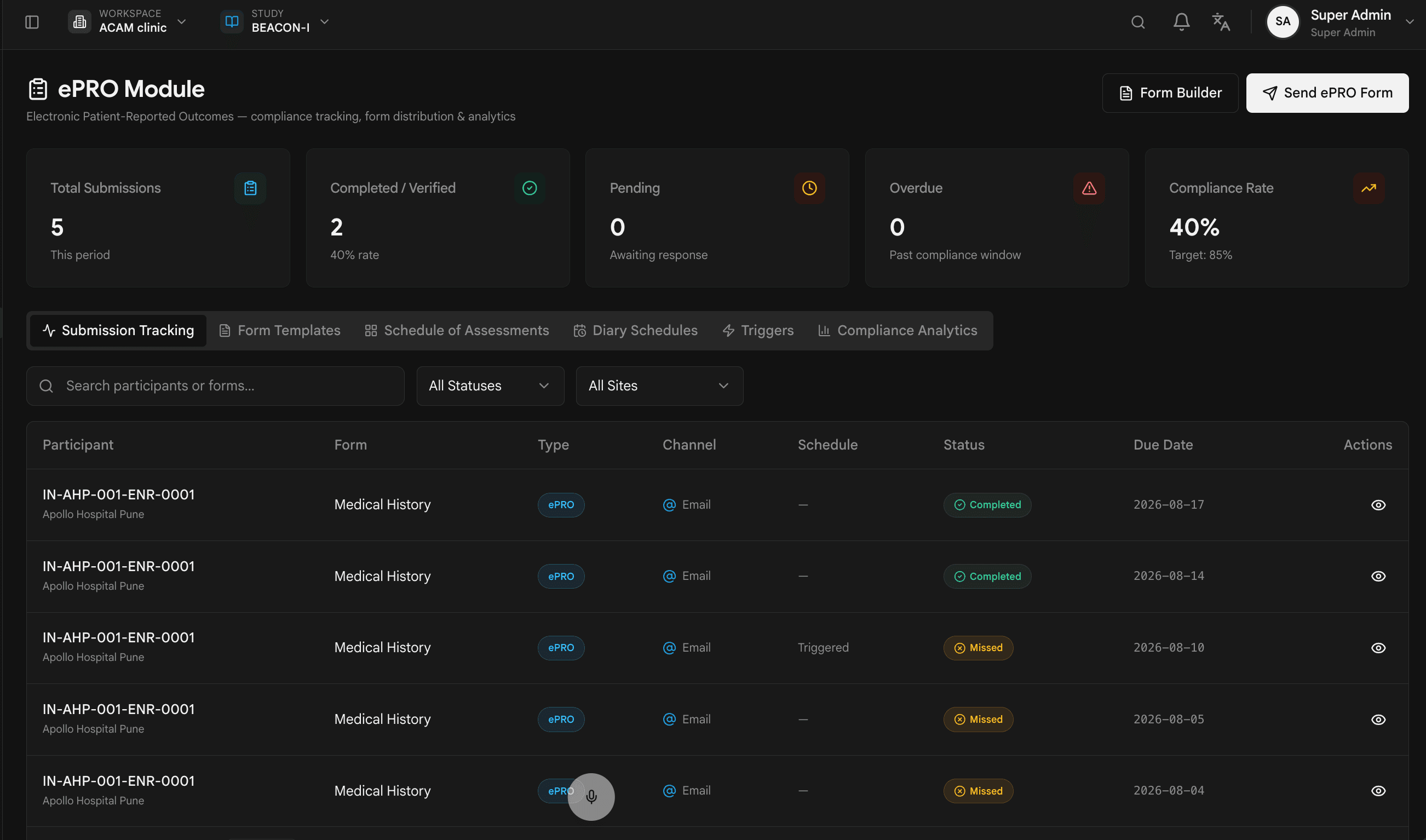Screen dimensions: 1426x840
Task: Click the Due Date column header
Action: coord(1163,445)
